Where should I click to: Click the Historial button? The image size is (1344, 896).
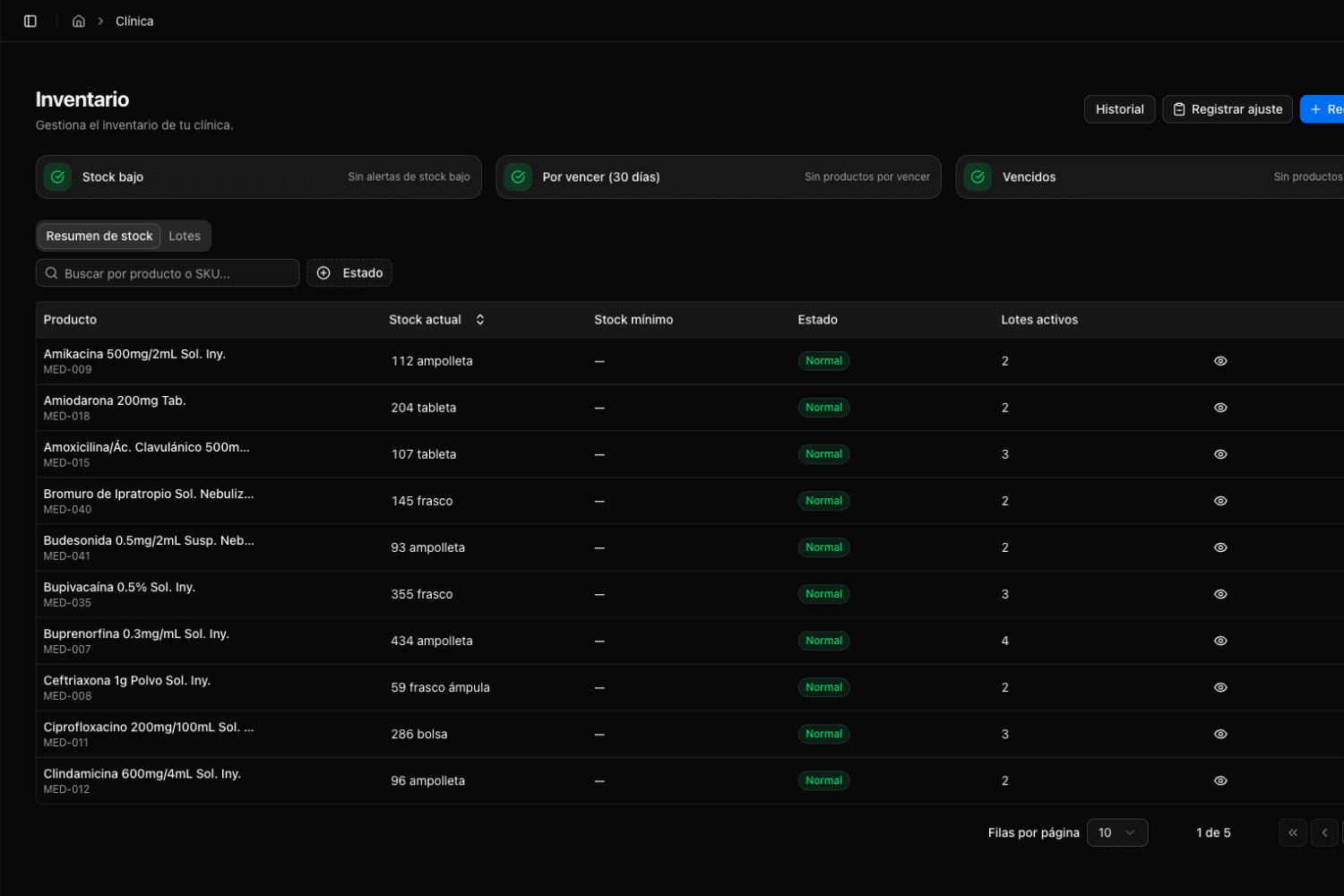[1119, 108]
